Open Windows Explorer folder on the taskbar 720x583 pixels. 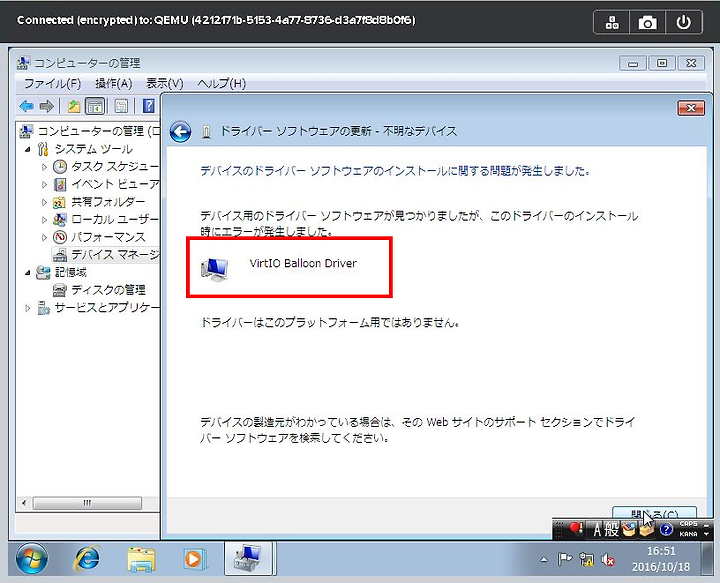point(141,559)
